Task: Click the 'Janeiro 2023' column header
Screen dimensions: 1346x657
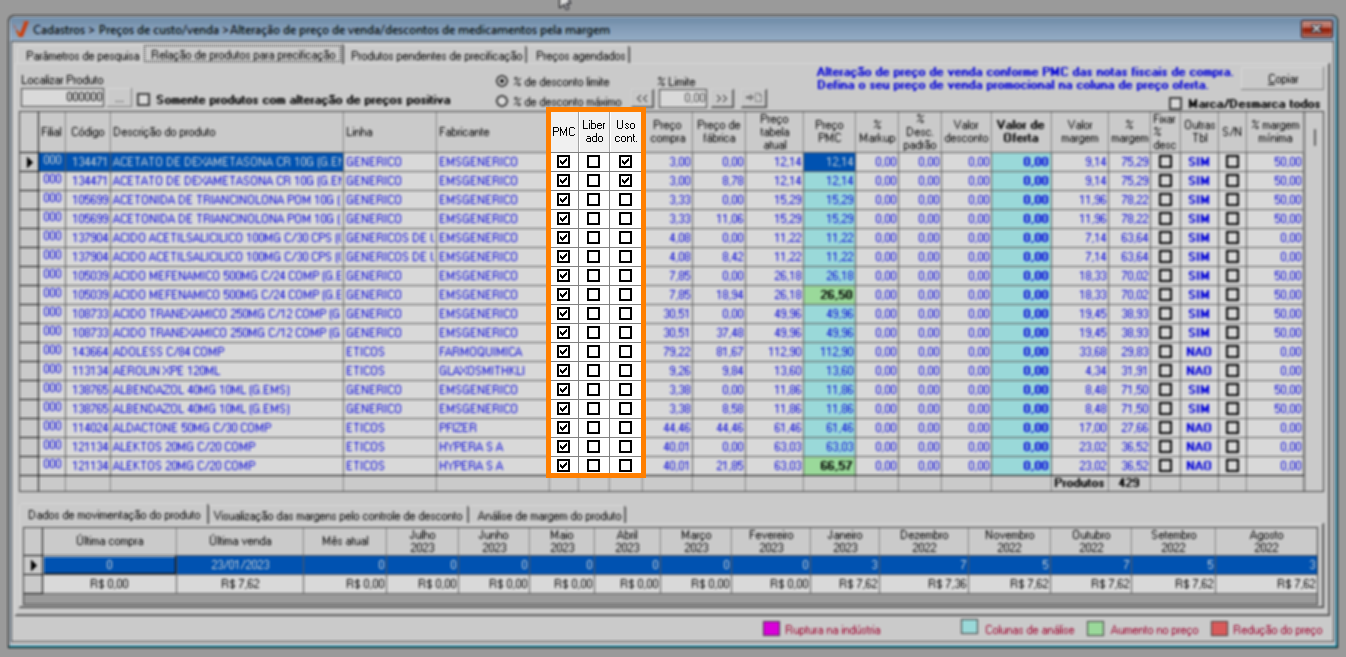Action: pos(845,541)
